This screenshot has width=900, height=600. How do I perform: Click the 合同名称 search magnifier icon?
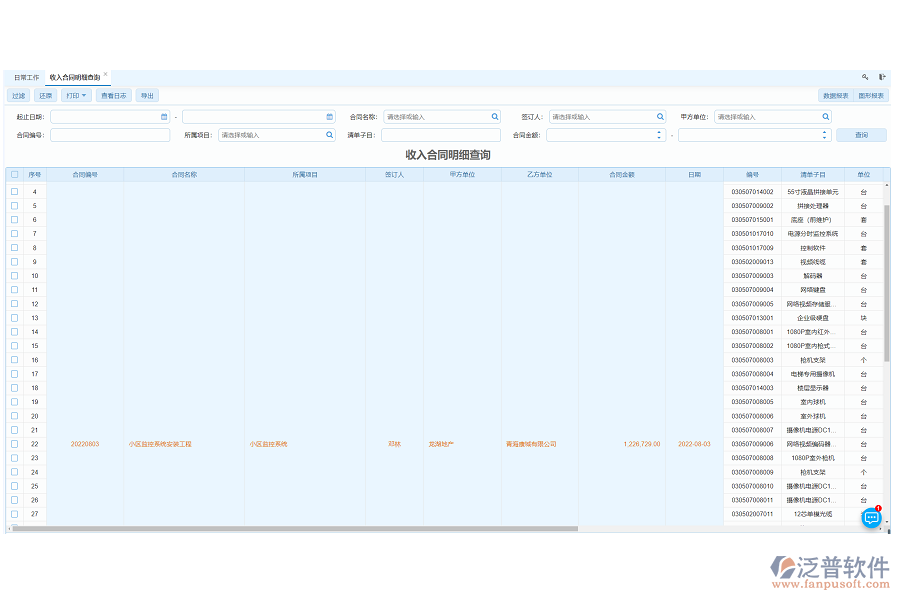493,117
